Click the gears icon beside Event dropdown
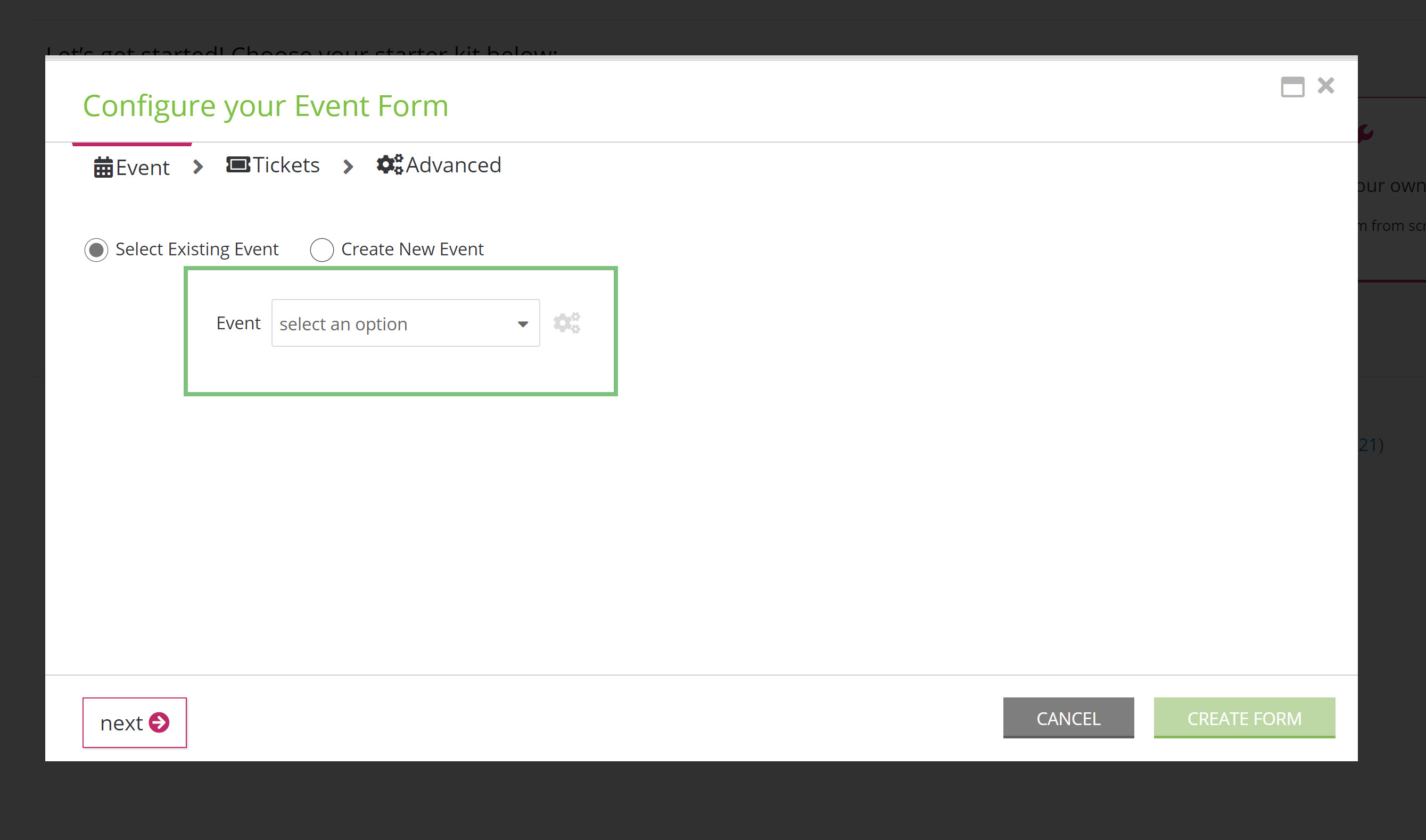This screenshot has width=1426, height=840. 567,322
